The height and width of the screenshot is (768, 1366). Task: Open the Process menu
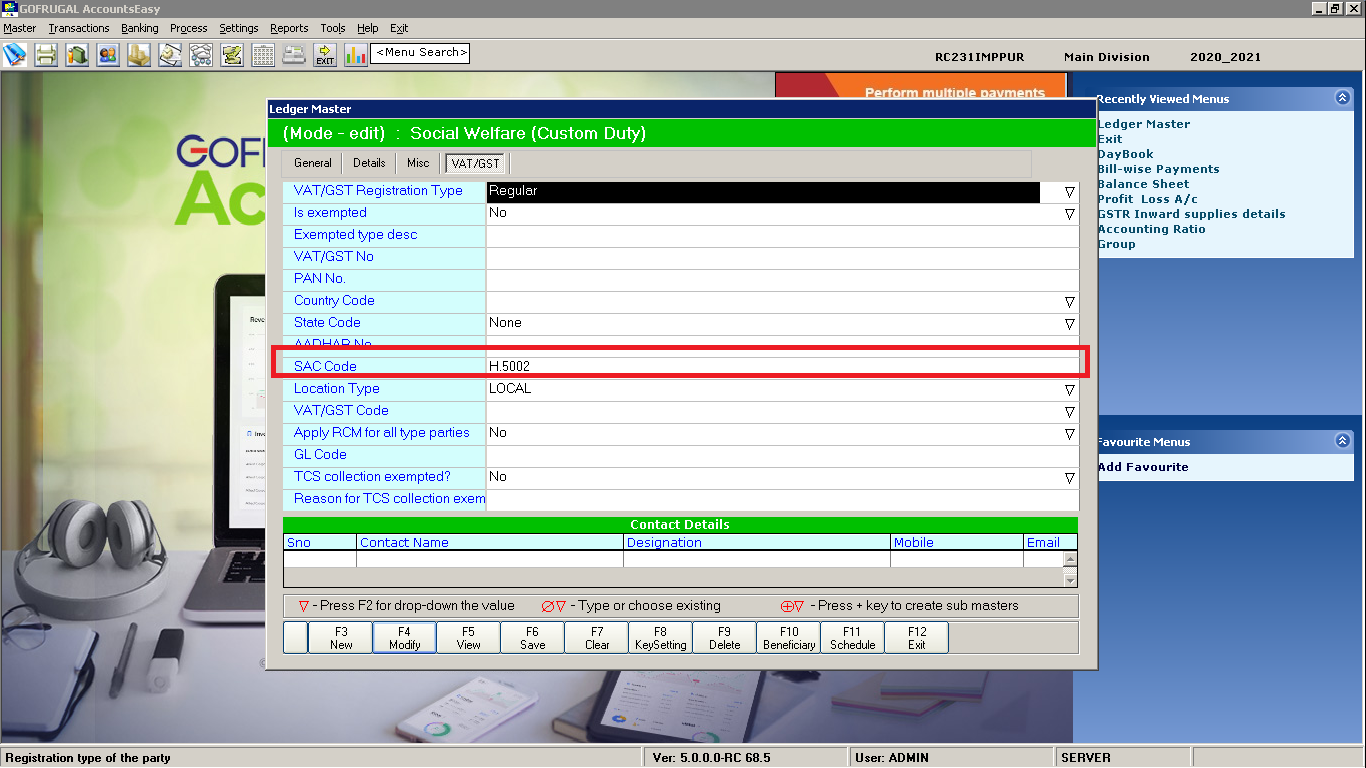(x=189, y=28)
